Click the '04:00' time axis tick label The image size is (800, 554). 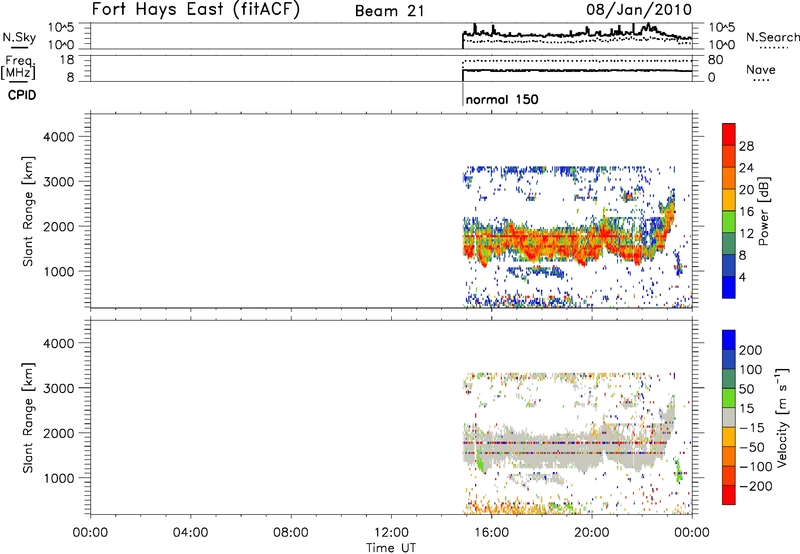[190, 533]
